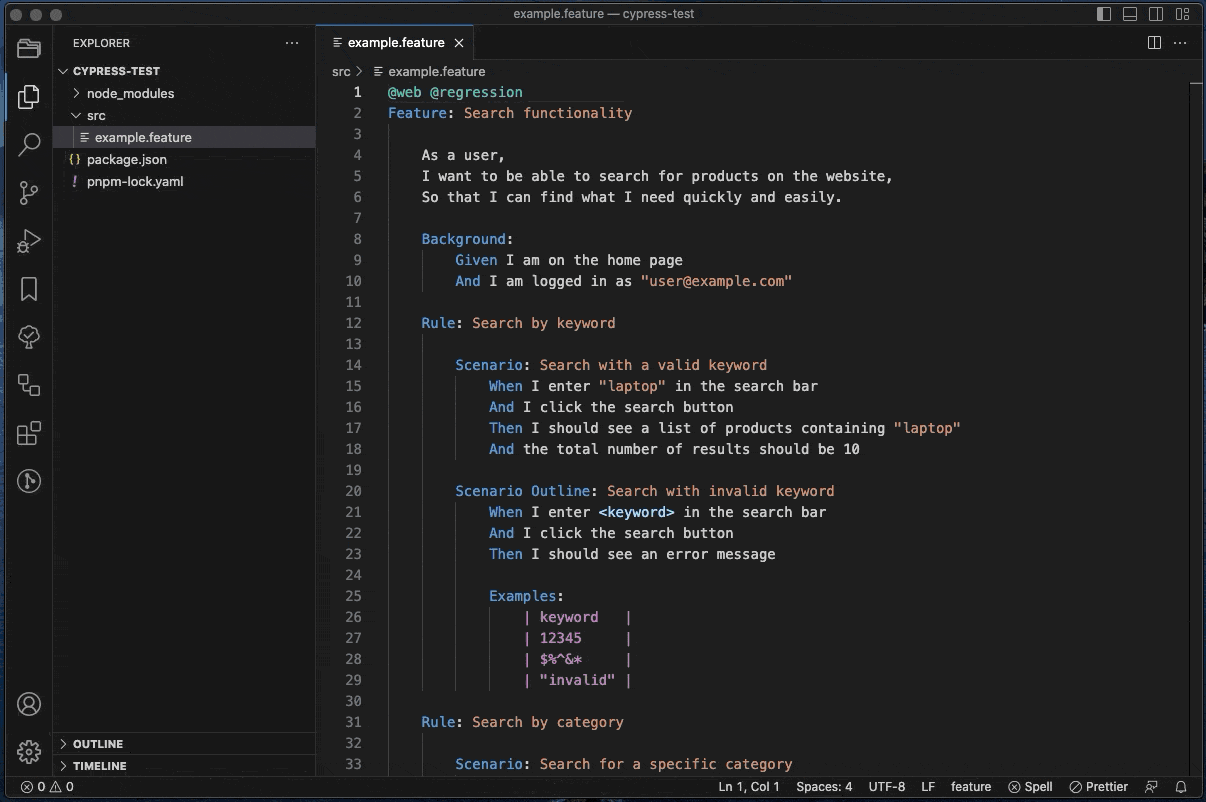Toggle the primary sidebar visibility
This screenshot has height=802, width=1206.
[x=1104, y=14]
